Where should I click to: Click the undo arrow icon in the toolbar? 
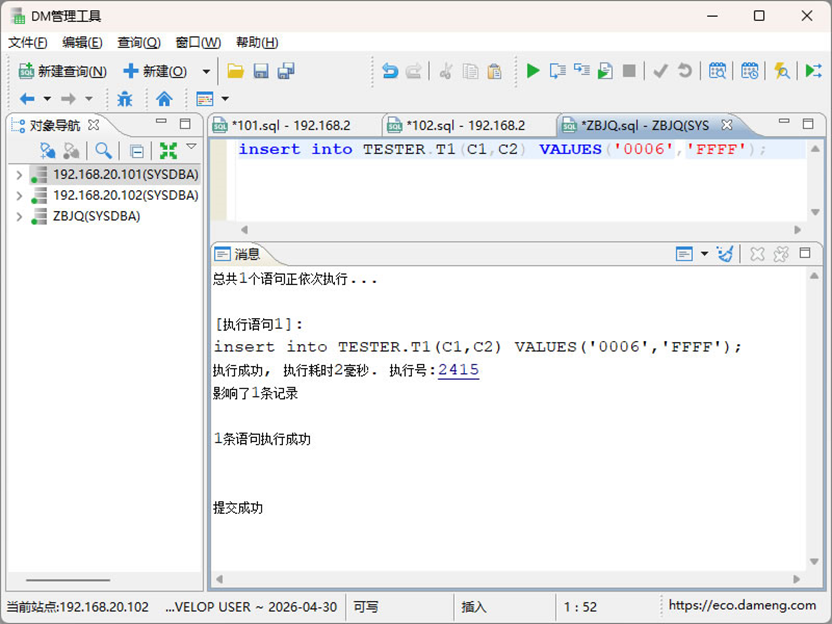click(391, 72)
